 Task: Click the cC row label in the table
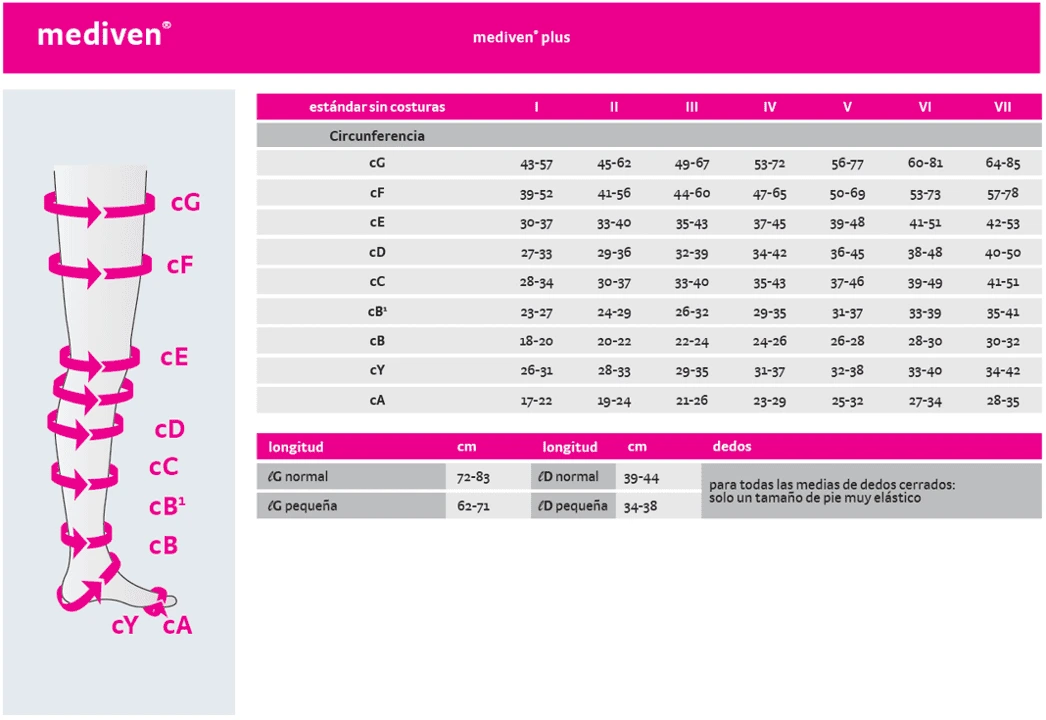[x=377, y=282]
